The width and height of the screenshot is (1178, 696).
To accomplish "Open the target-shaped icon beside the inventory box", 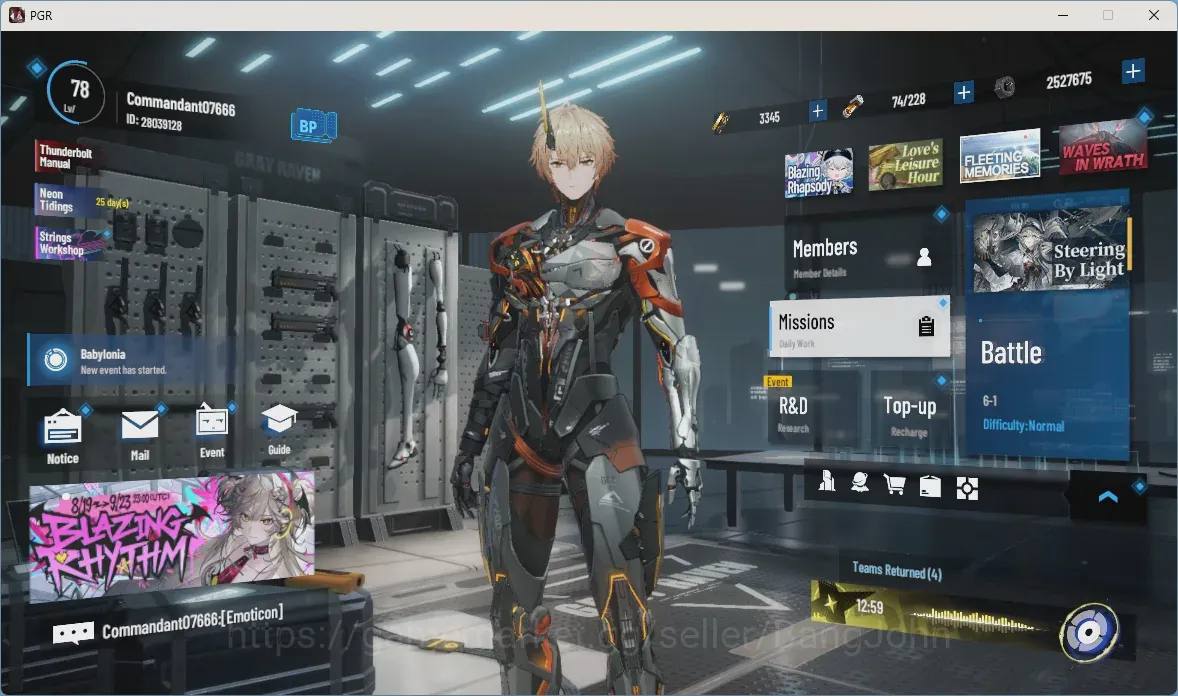I will point(967,489).
